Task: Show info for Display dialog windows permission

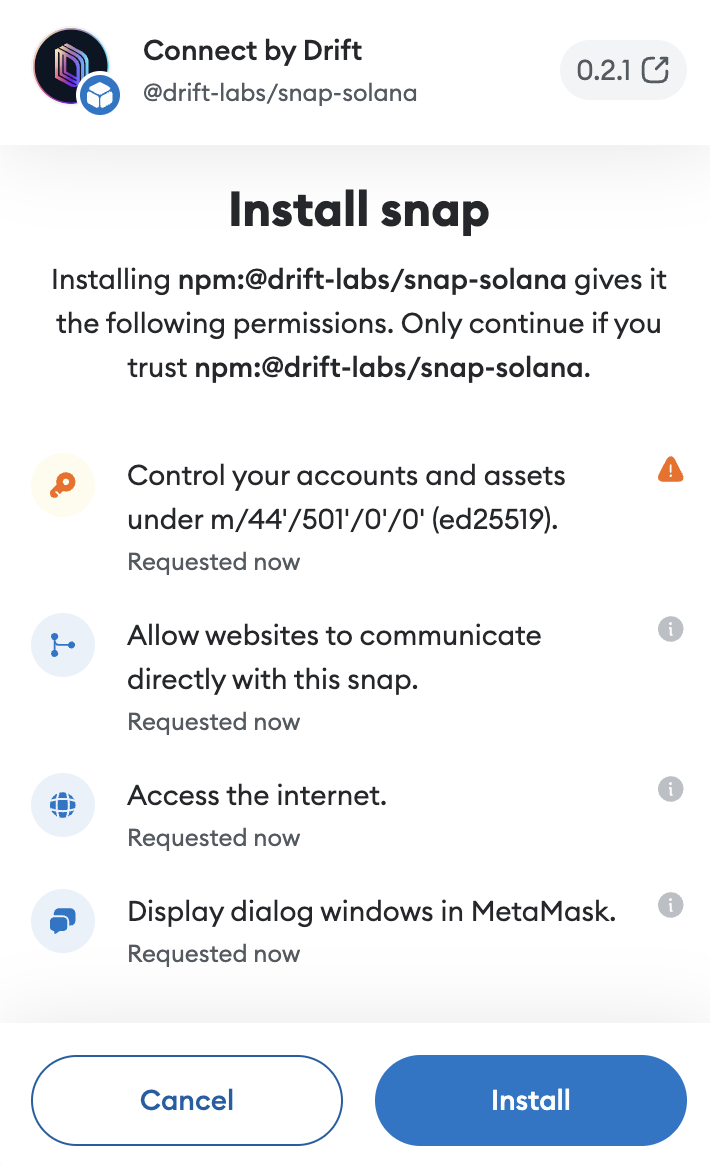Action: pos(670,905)
